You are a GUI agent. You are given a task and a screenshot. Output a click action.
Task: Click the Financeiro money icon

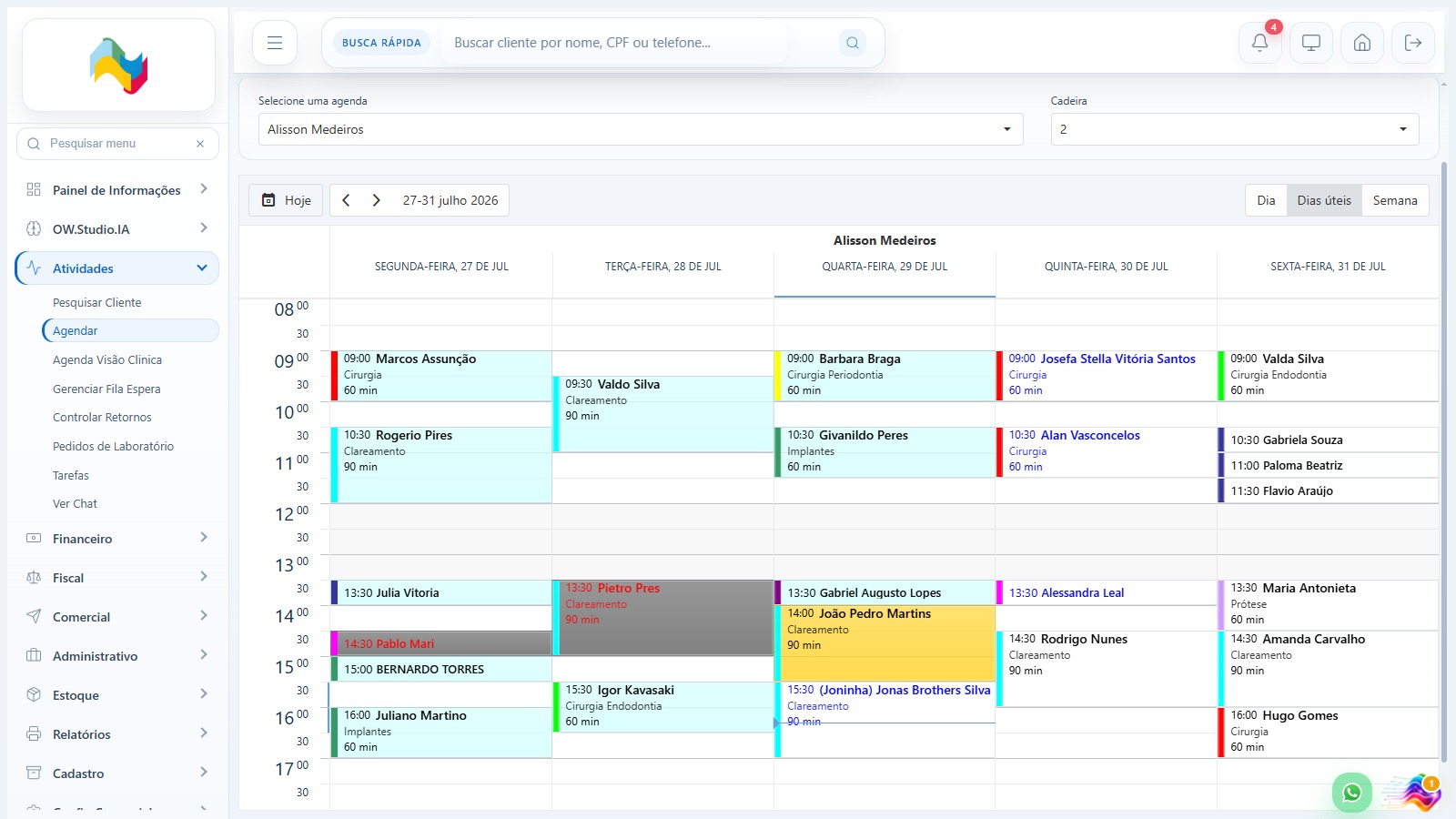coord(34,538)
